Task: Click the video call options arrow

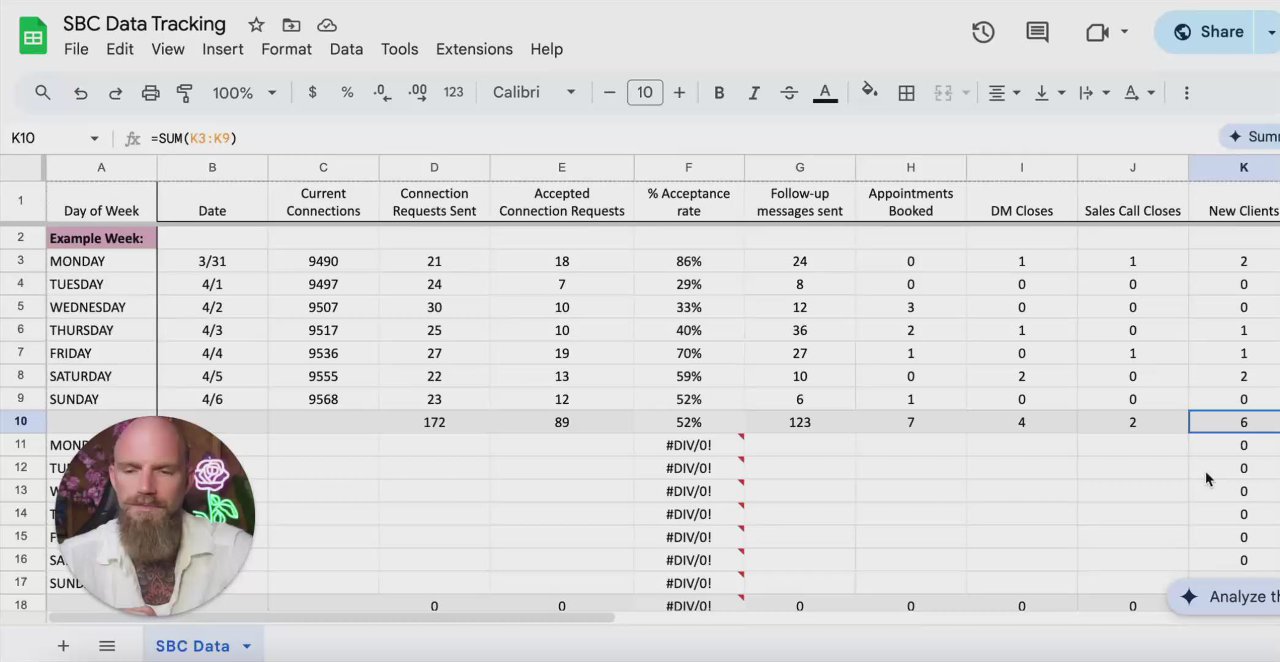Action: [x=1124, y=32]
